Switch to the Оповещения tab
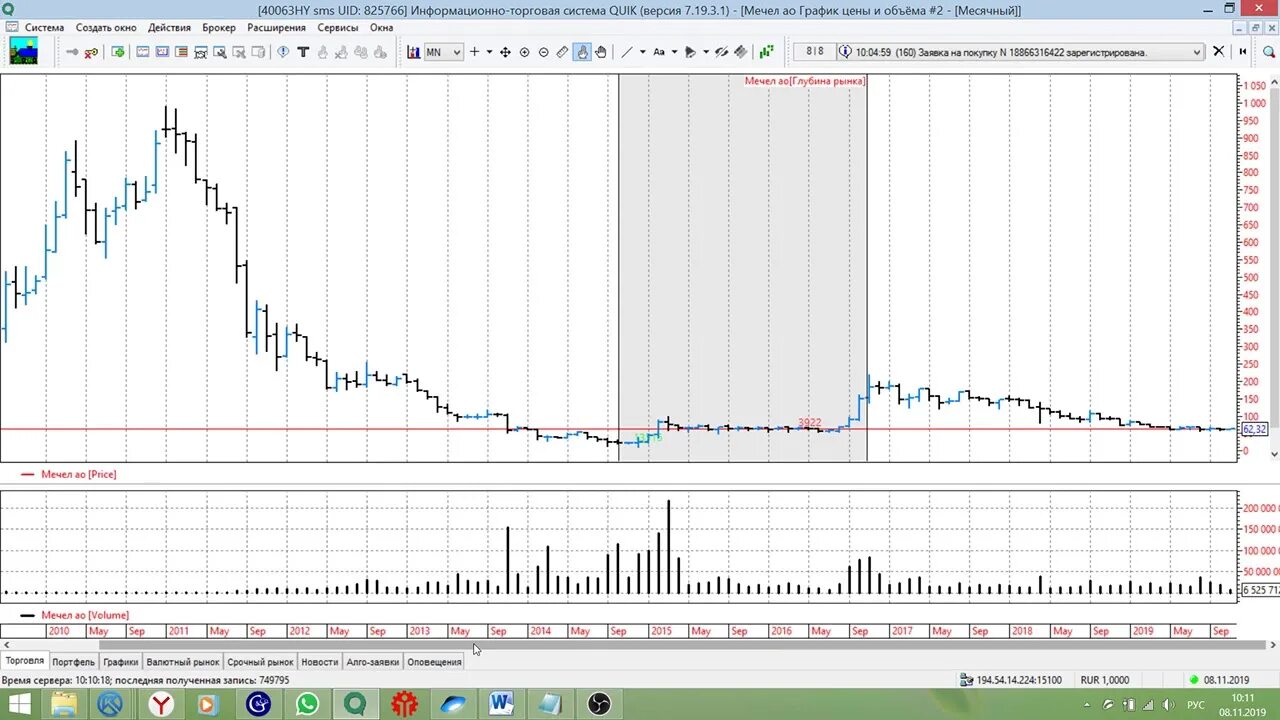1280x720 pixels. [x=434, y=662]
